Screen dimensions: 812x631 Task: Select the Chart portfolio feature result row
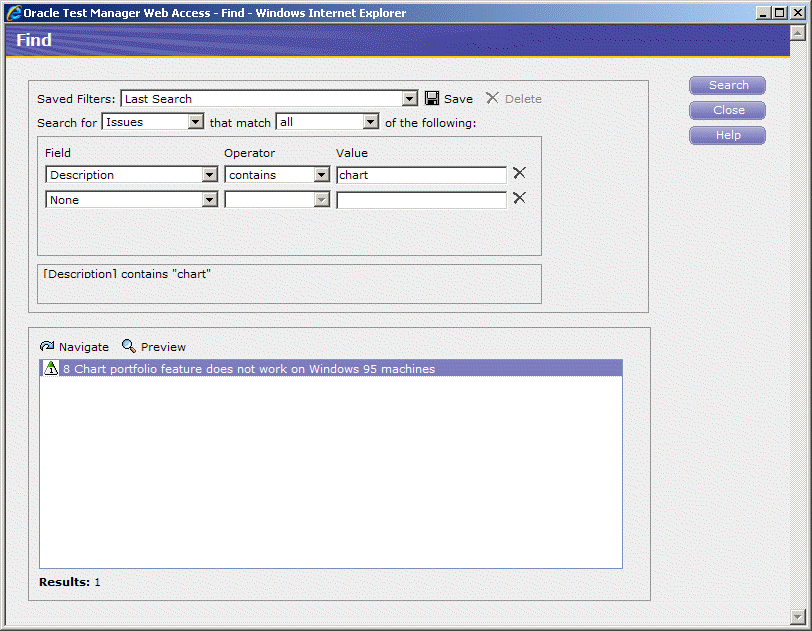pos(331,368)
